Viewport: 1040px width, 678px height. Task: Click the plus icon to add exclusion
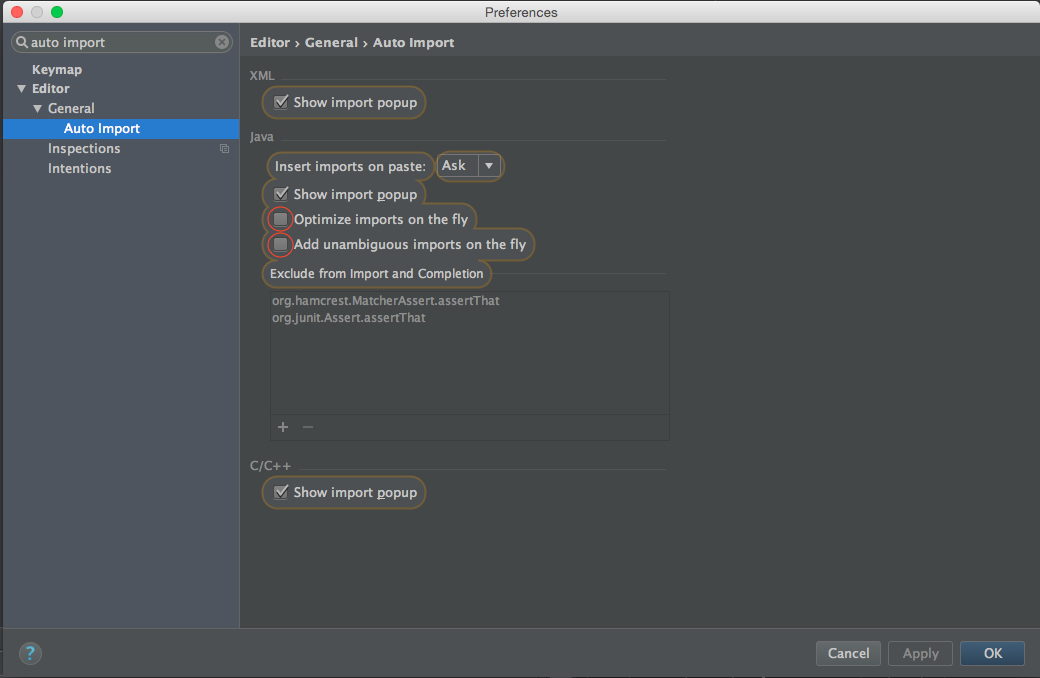(283, 427)
